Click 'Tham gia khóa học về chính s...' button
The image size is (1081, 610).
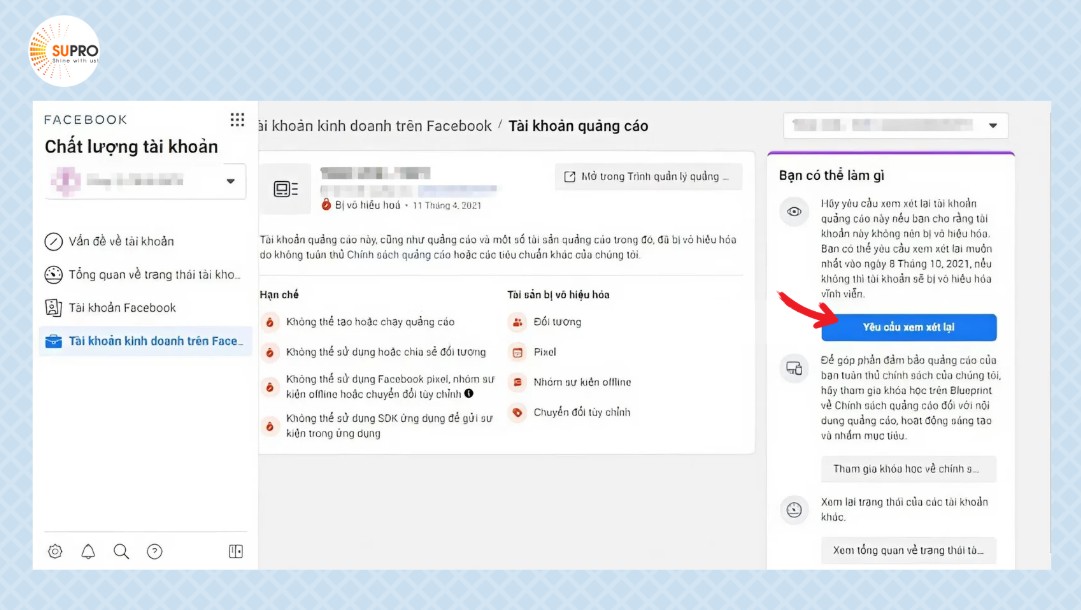[x=909, y=469]
